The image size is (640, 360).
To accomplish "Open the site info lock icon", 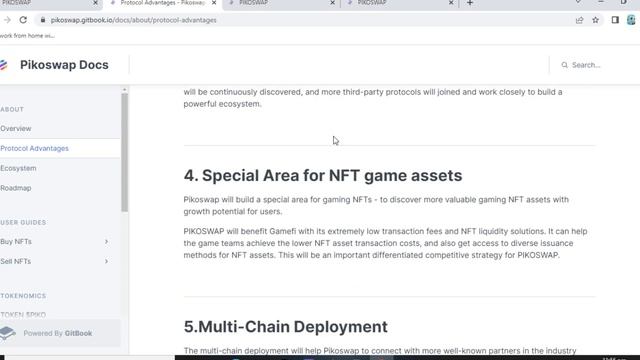I will 43,20.
